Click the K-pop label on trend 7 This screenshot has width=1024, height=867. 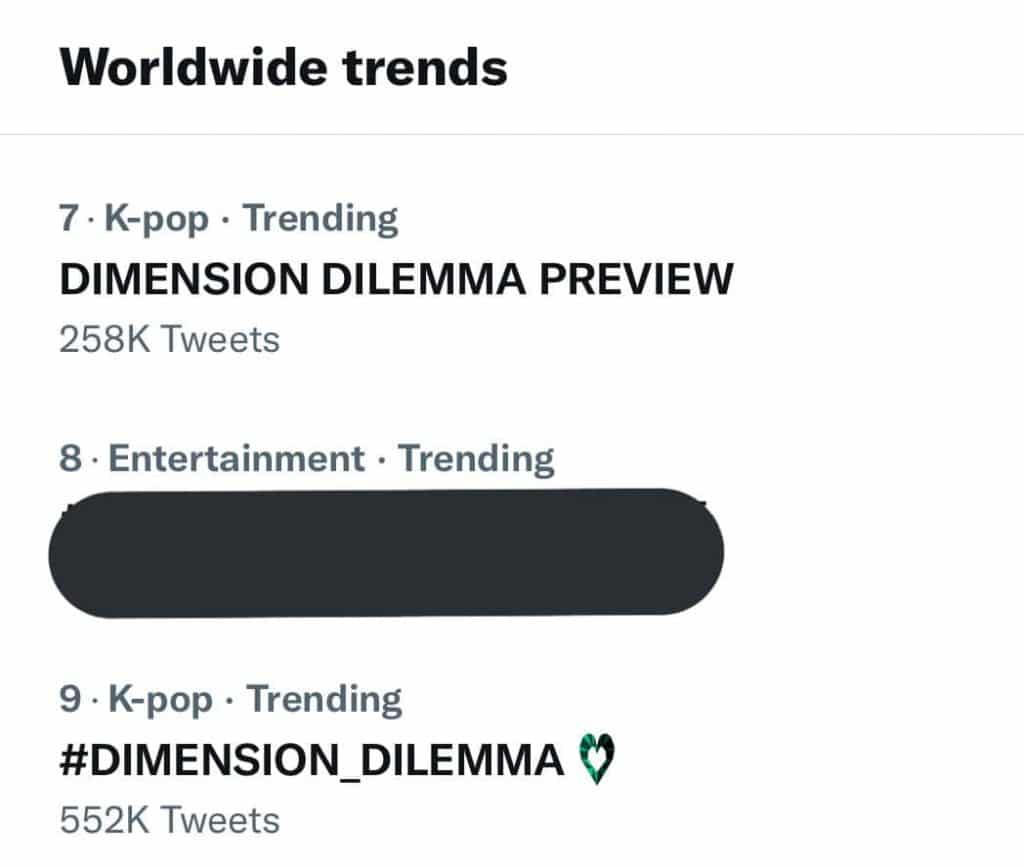(160, 218)
